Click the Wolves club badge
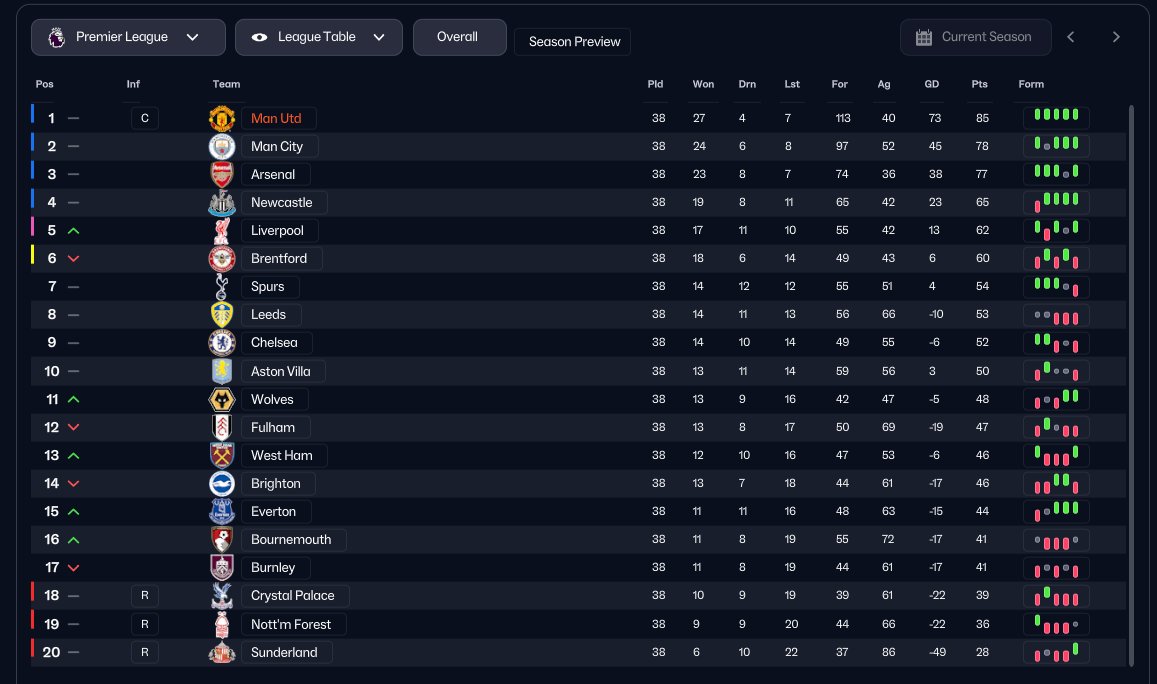 pos(221,399)
